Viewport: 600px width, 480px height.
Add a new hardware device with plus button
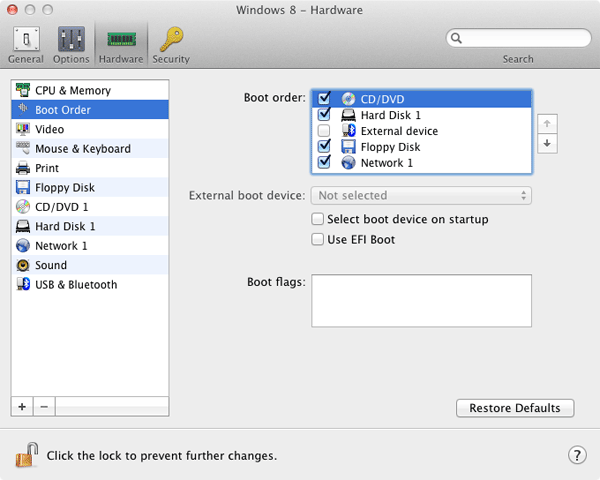22,407
